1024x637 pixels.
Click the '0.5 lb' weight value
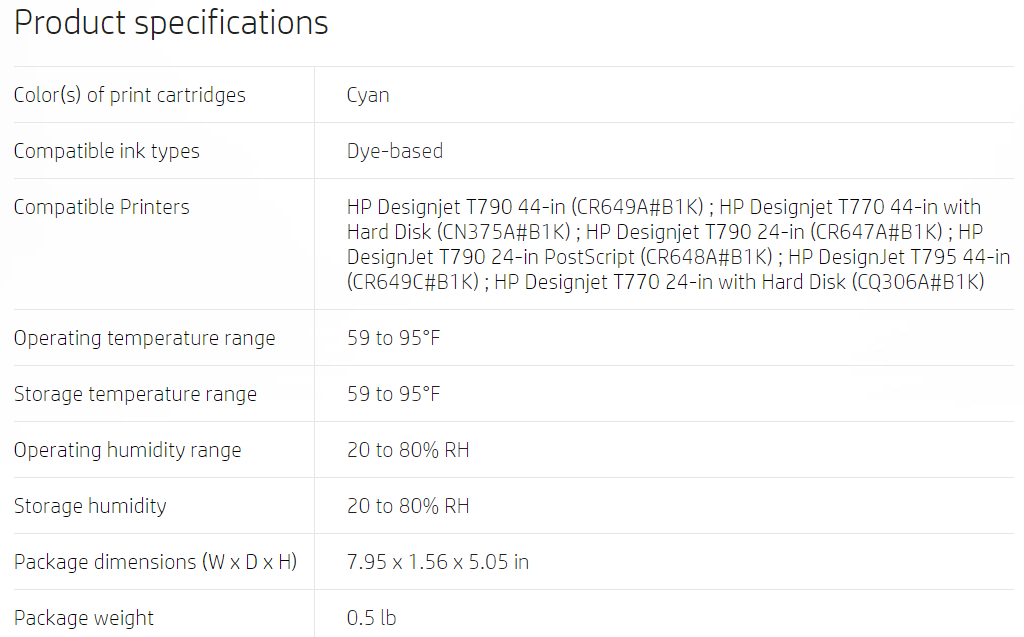pyautogui.click(x=371, y=618)
